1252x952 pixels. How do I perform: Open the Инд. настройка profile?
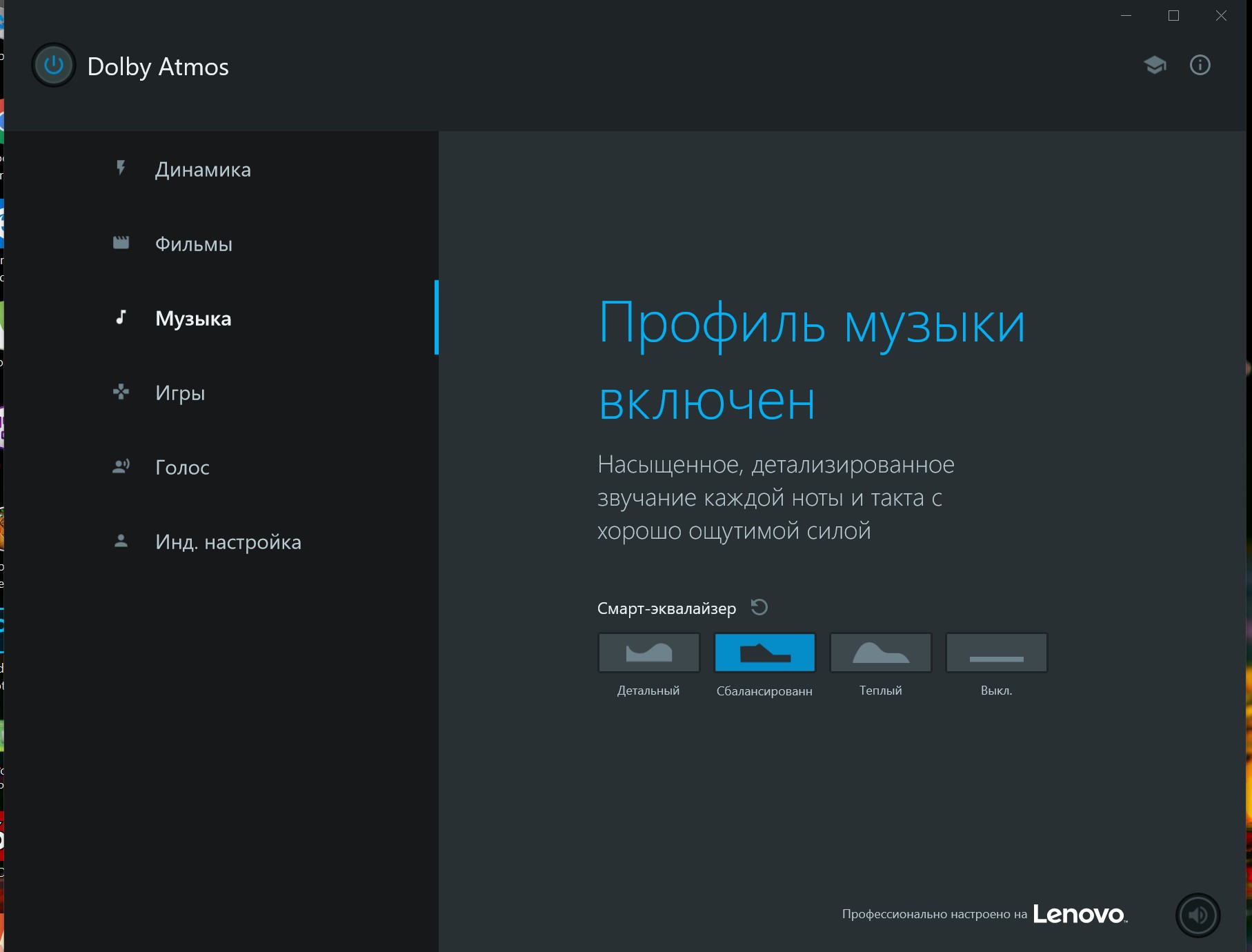(228, 542)
